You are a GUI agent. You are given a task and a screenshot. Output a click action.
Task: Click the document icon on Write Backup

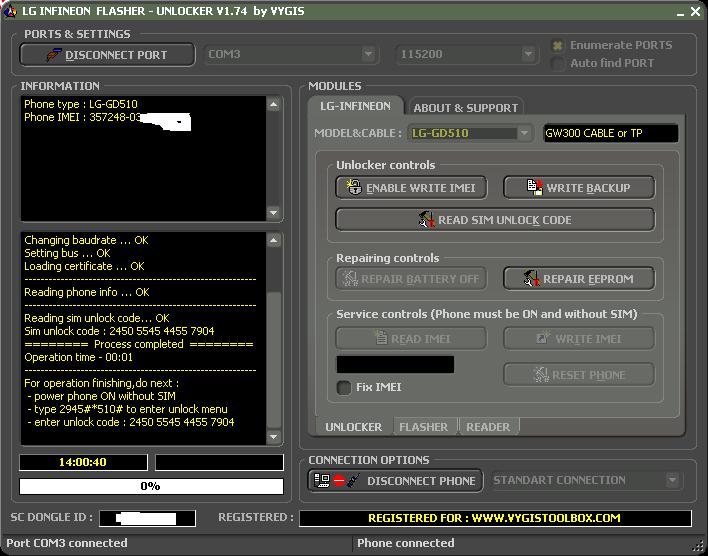[535, 187]
